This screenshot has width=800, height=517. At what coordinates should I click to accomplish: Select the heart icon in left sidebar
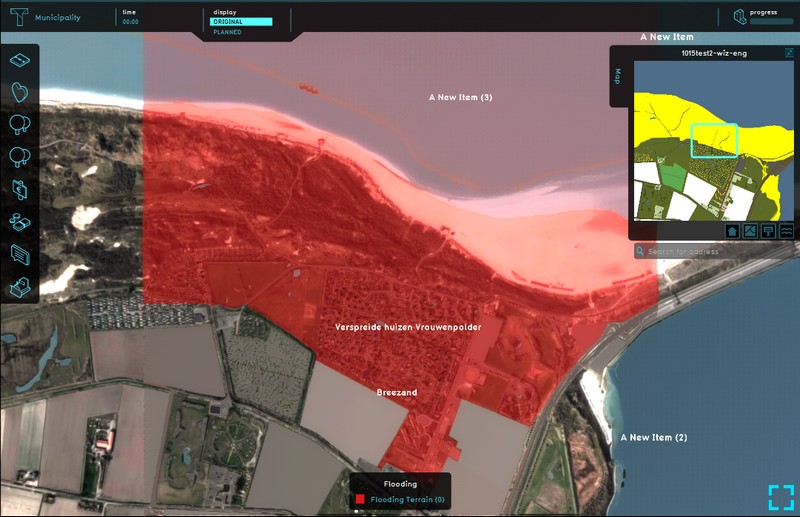(x=20, y=92)
